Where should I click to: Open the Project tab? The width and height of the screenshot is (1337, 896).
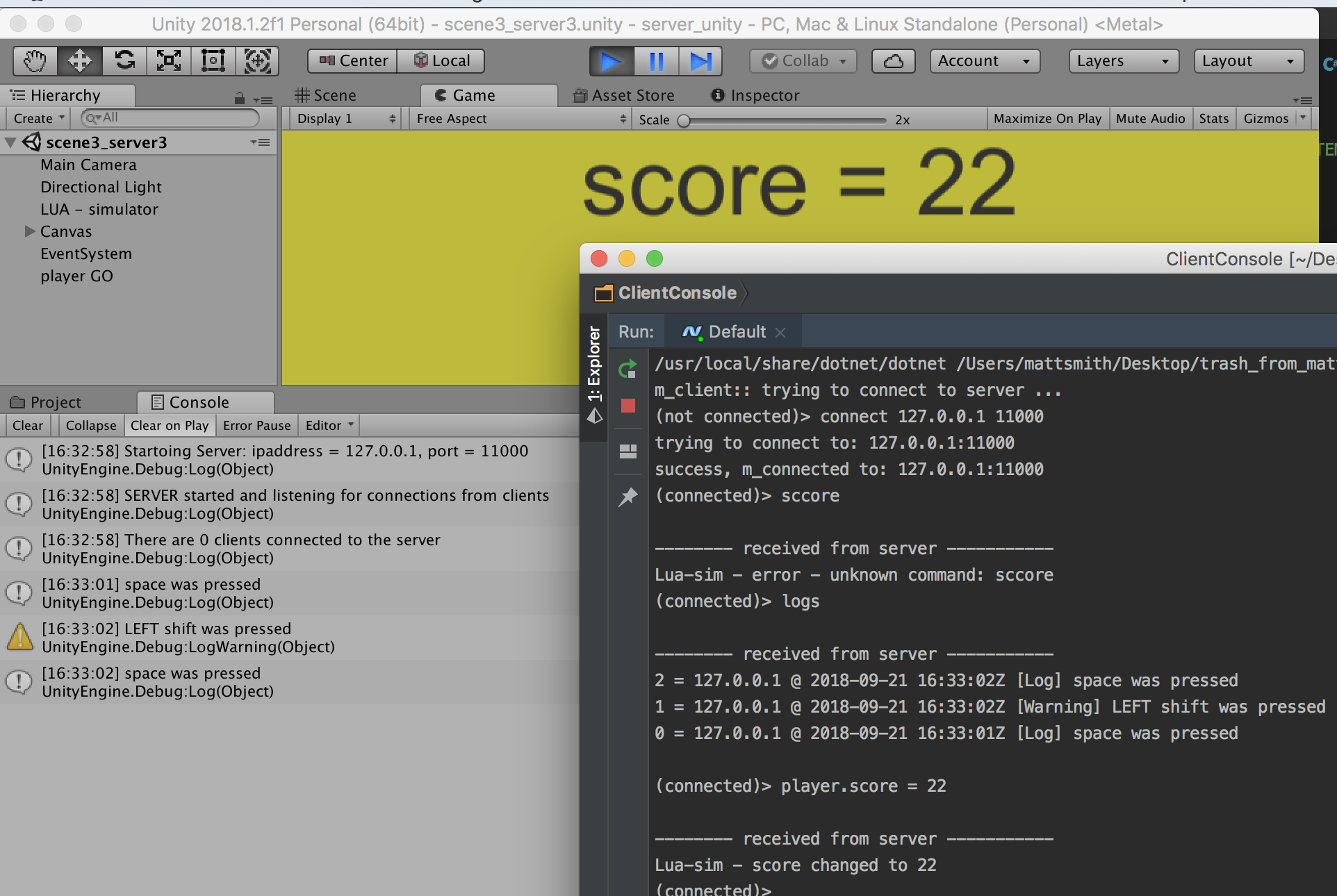pos(46,402)
